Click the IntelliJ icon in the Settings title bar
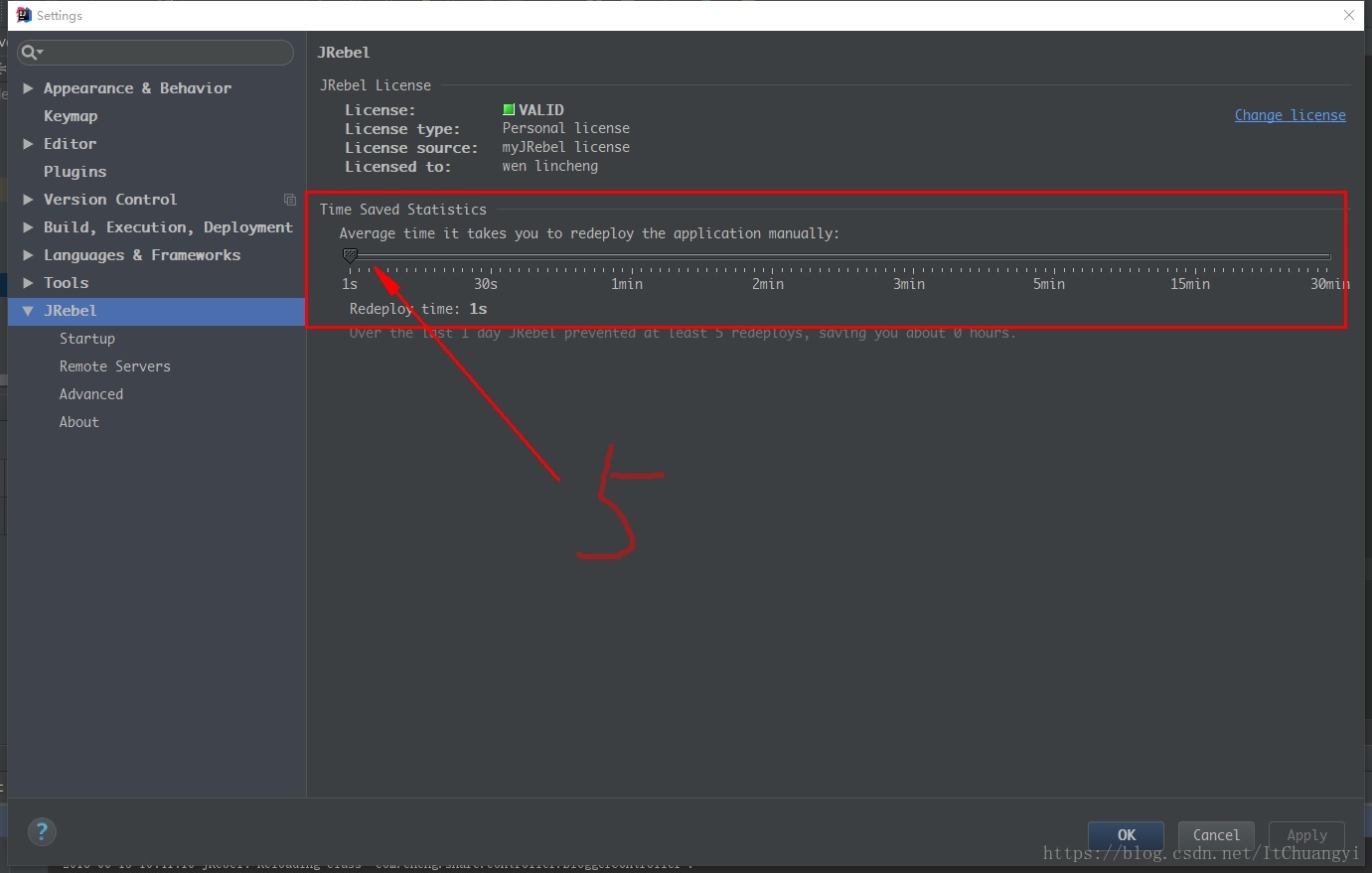The height and width of the screenshot is (873, 1372). [x=24, y=15]
